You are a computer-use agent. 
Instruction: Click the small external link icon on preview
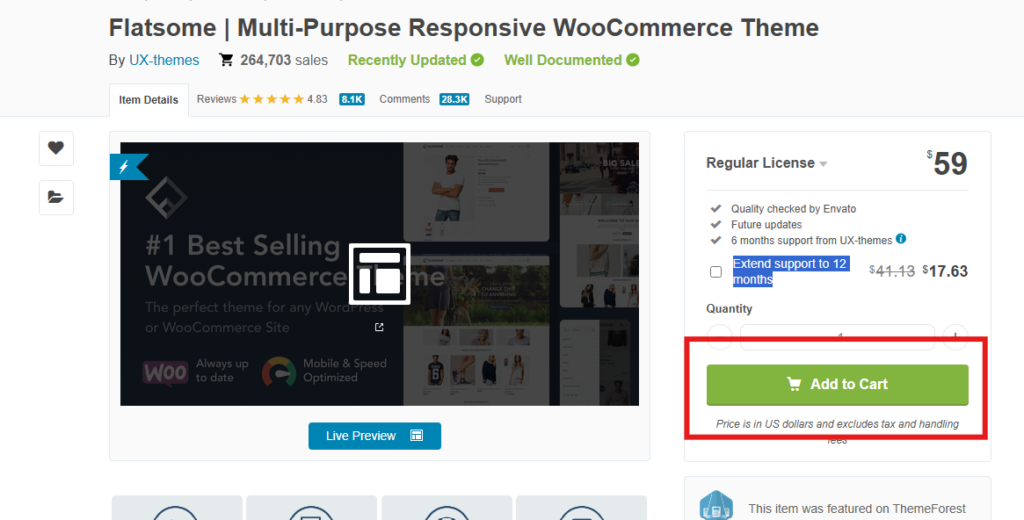[379, 327]
